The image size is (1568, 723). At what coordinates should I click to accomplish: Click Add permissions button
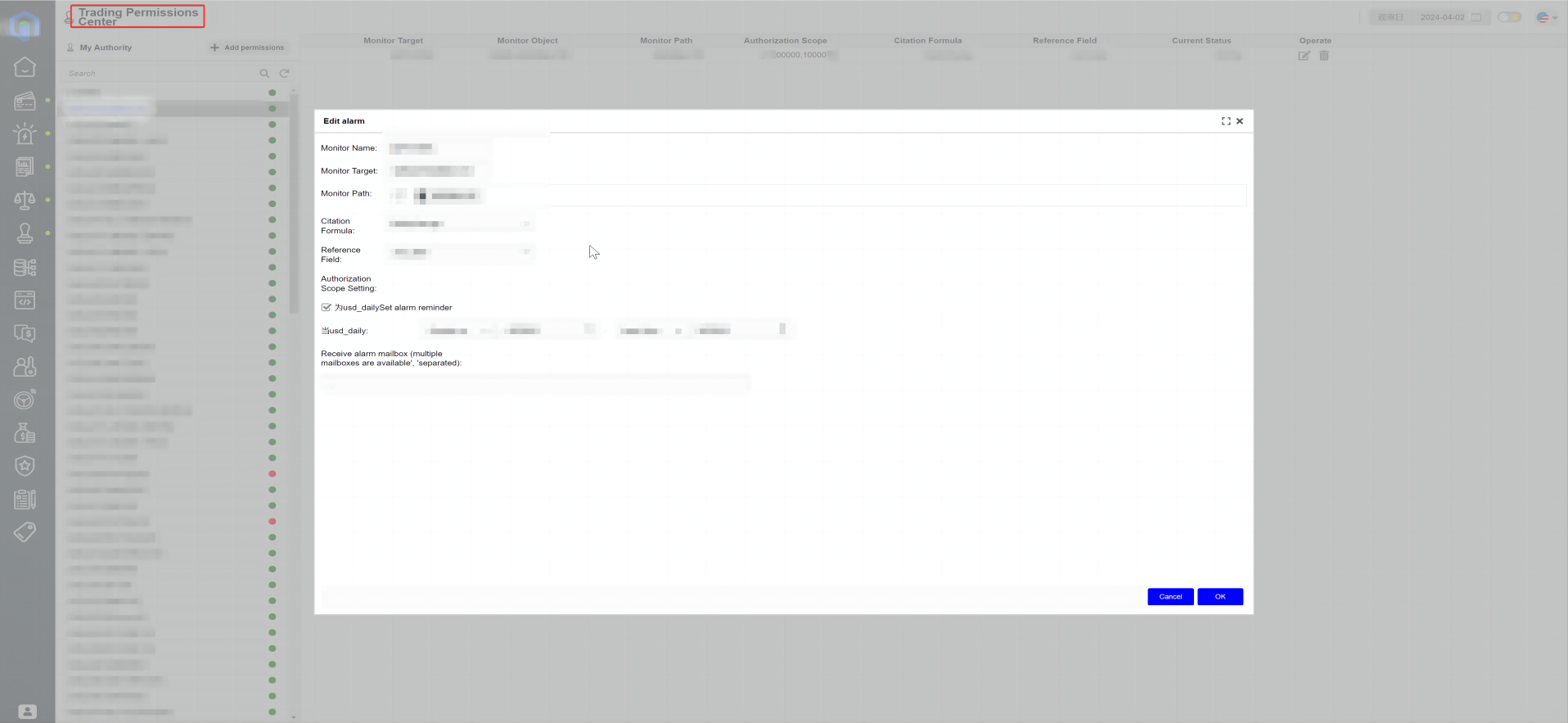click(x=247, y=47)
